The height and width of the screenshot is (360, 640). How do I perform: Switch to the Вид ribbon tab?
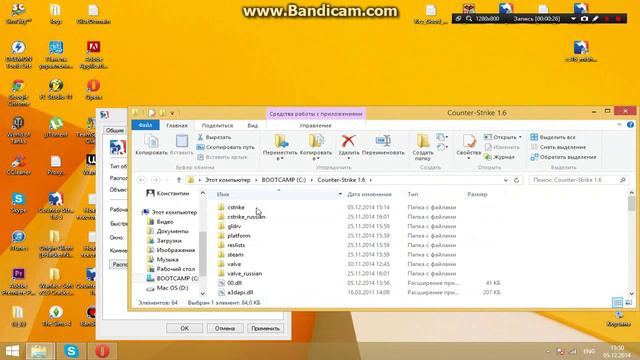click(253, 125)
